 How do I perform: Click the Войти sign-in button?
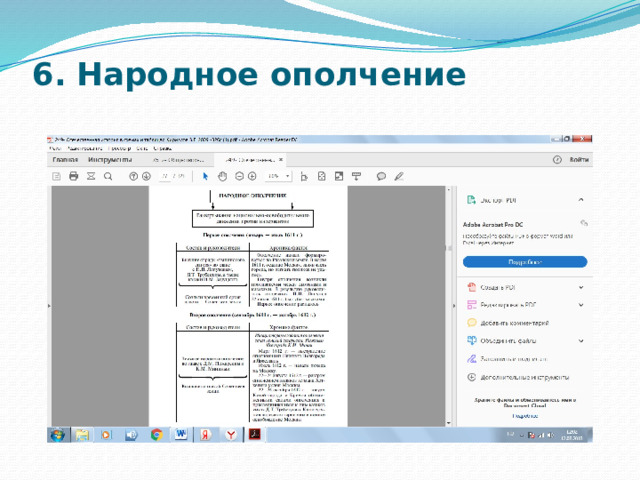(x=579, y=160)
